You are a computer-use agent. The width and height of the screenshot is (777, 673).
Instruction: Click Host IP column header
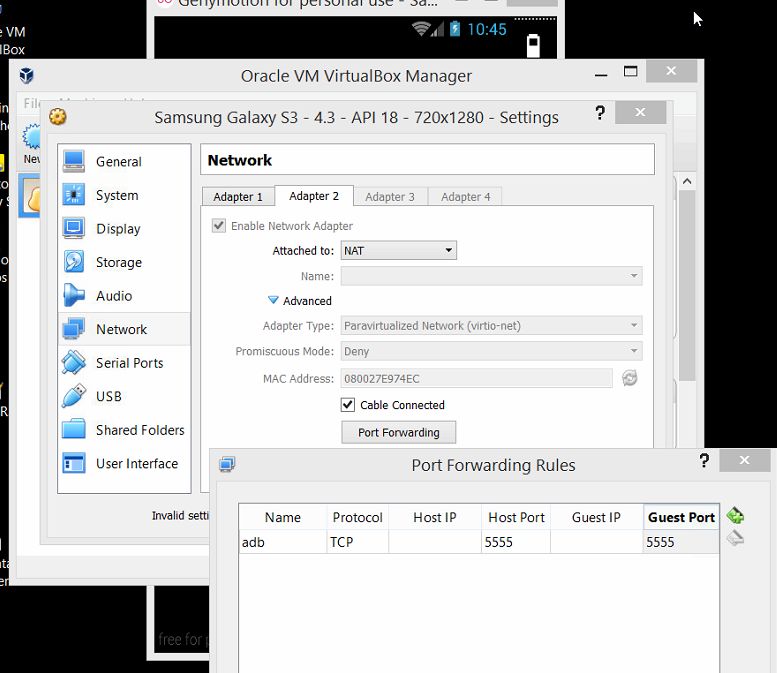(435, 517)
